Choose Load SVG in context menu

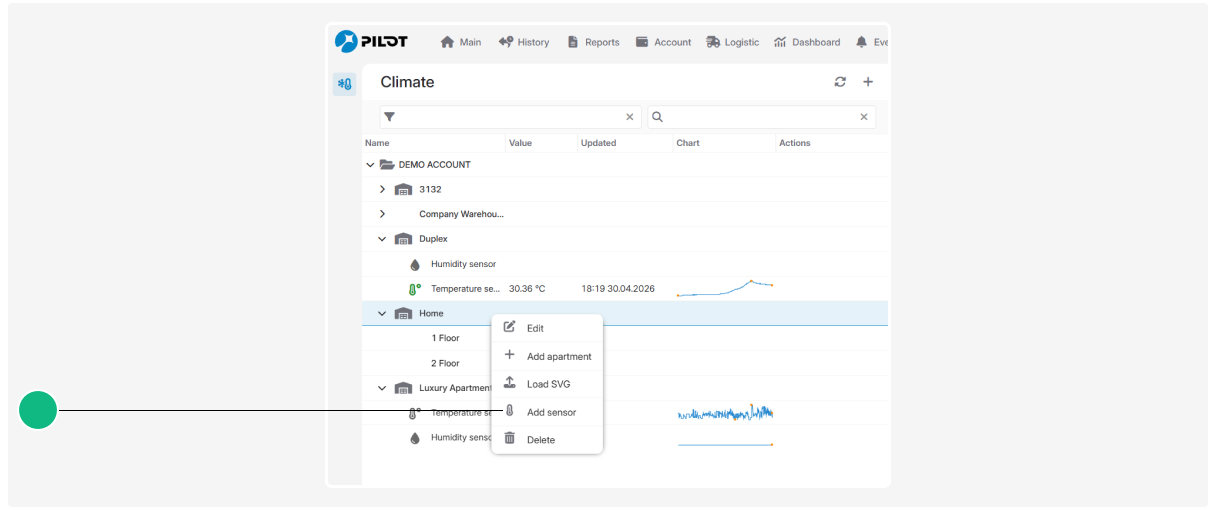547,384
